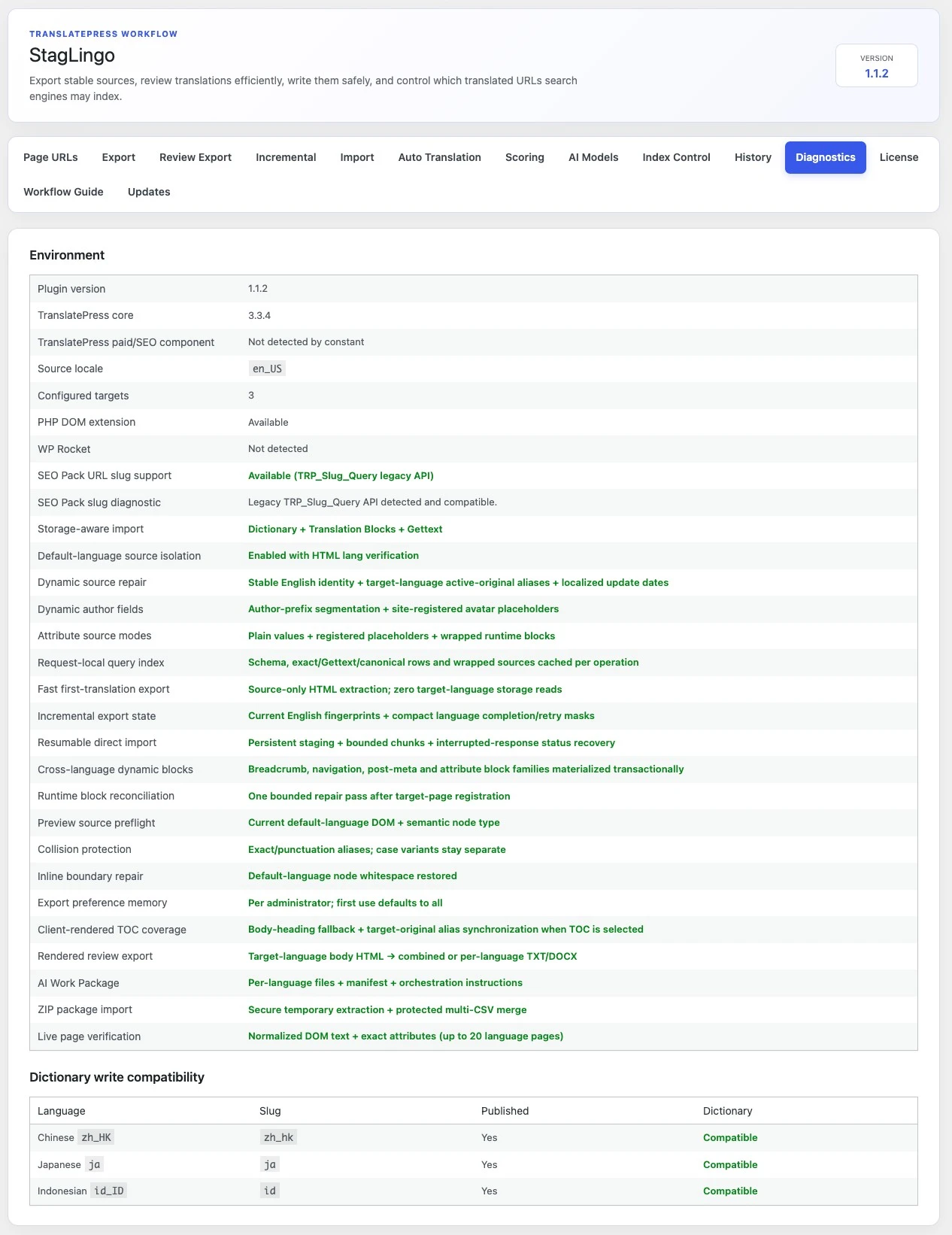This screenshot has width=952, height=1235.
Task: Click 'Default-language node whitespace restored' value
Action: click(353, 876)
